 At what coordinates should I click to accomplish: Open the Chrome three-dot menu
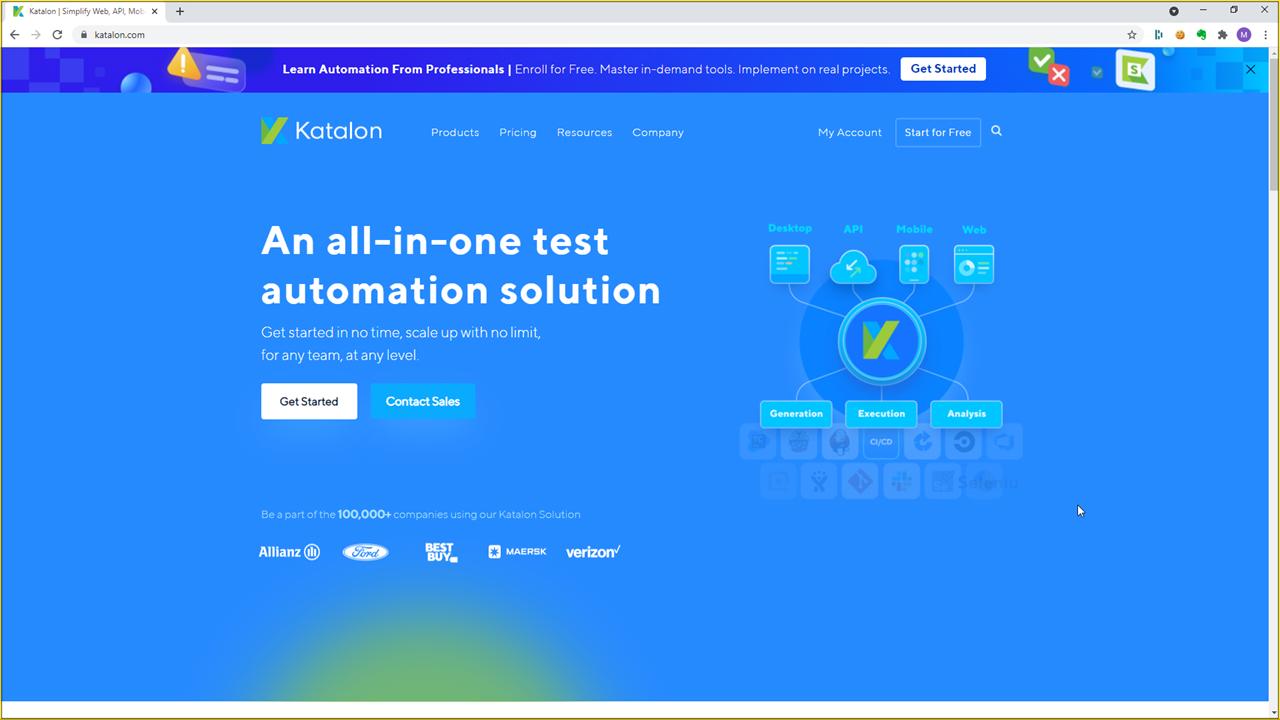coord(1265,34)
